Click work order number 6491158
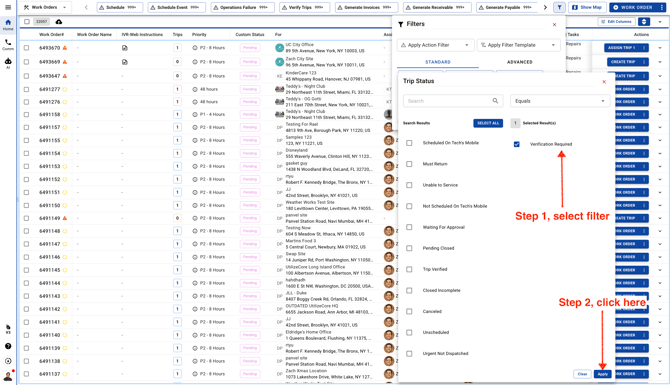Screen dimensions: 670x385 click(x=50, y=115)
